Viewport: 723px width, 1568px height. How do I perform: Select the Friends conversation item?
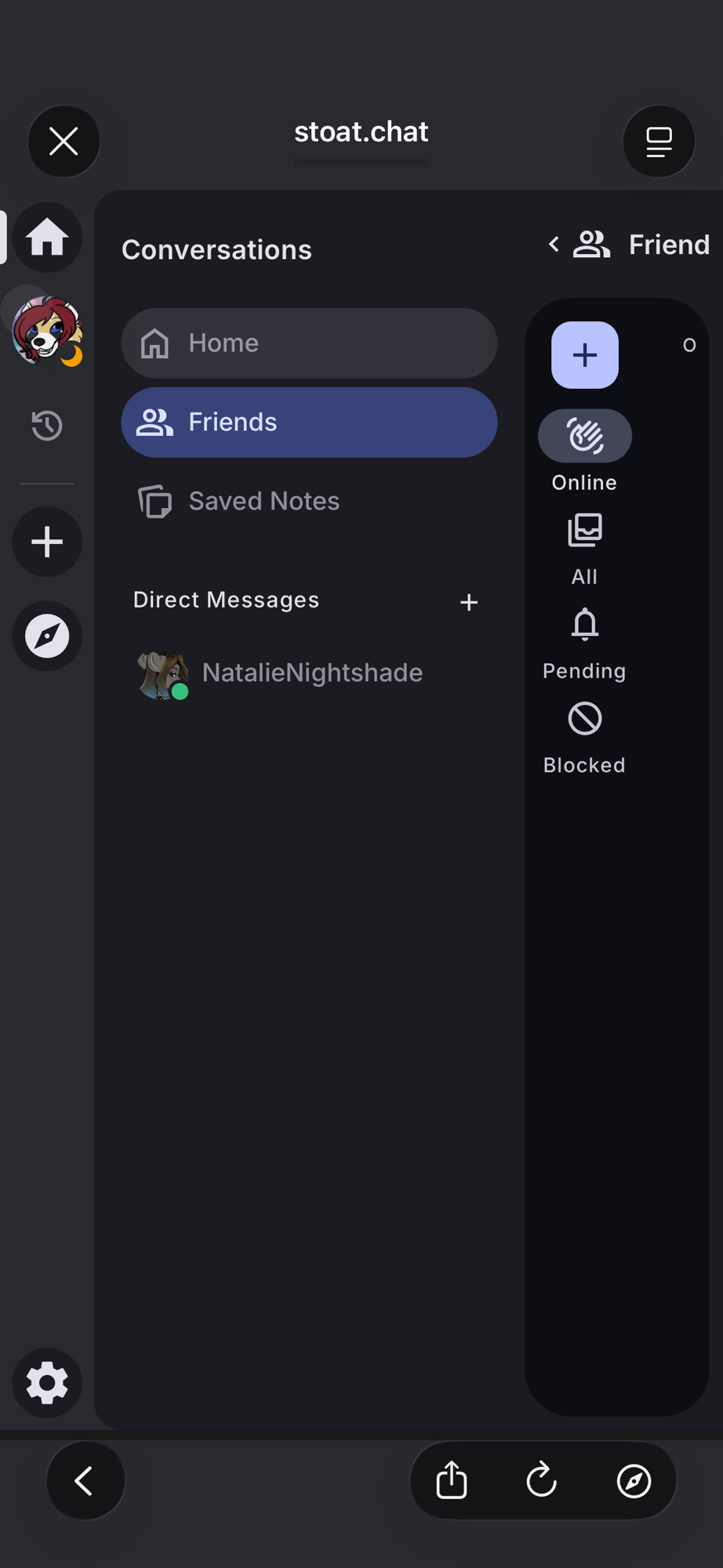309,423
